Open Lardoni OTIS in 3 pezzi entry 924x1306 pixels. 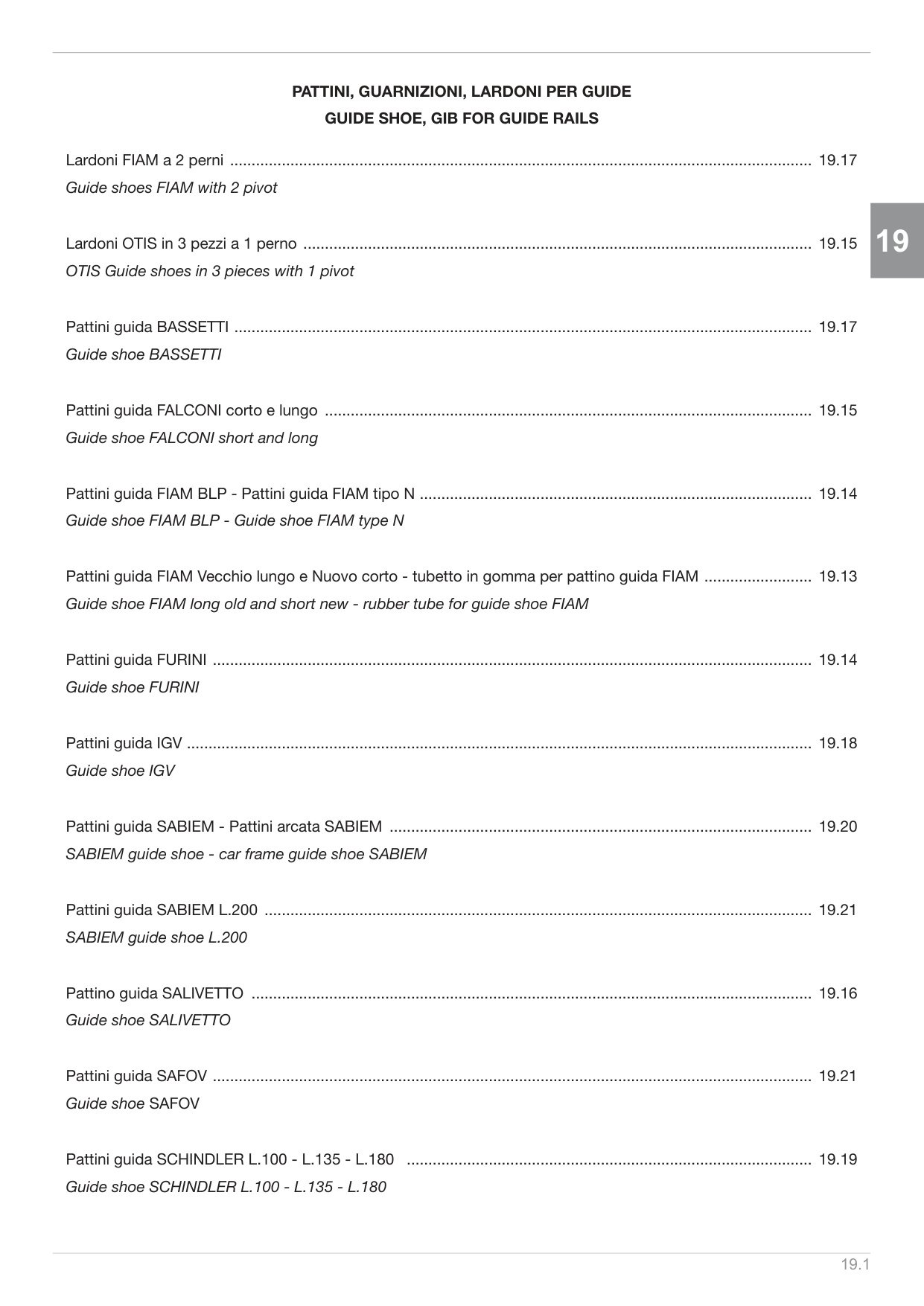(x=461, y=243)
